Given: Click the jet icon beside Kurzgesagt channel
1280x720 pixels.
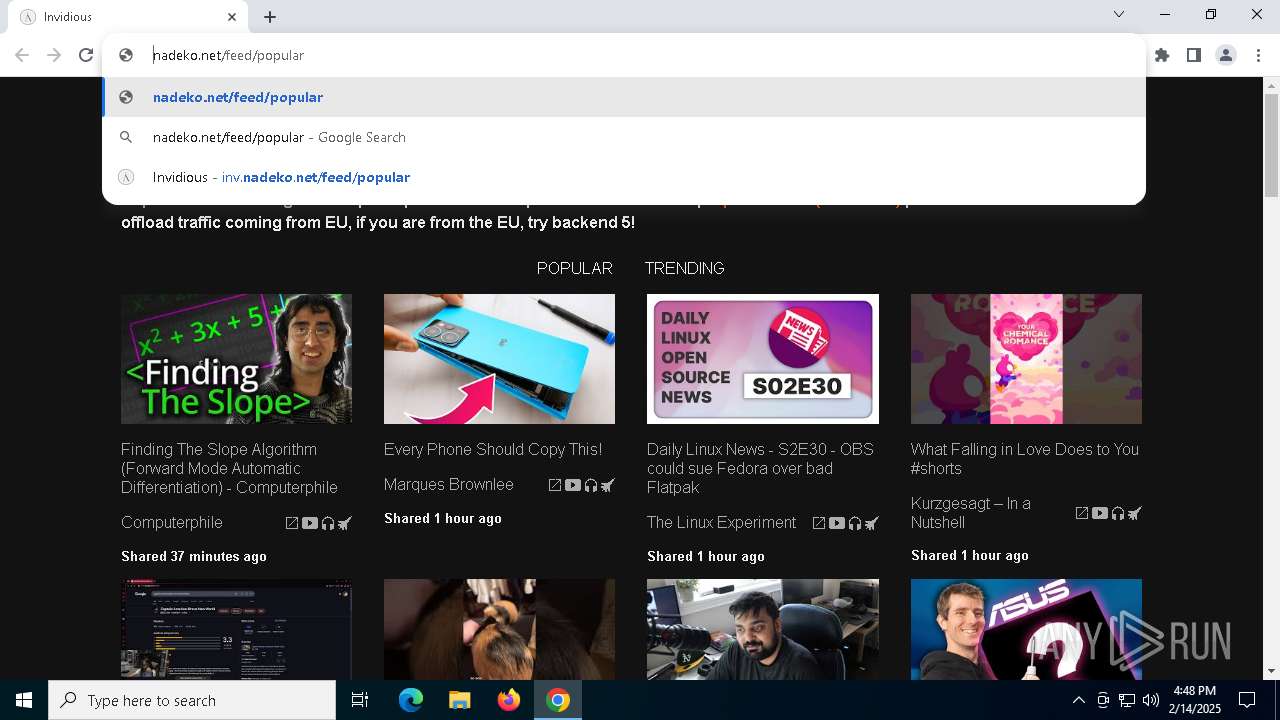Looking at the screenshot, I should (1134, 513).
